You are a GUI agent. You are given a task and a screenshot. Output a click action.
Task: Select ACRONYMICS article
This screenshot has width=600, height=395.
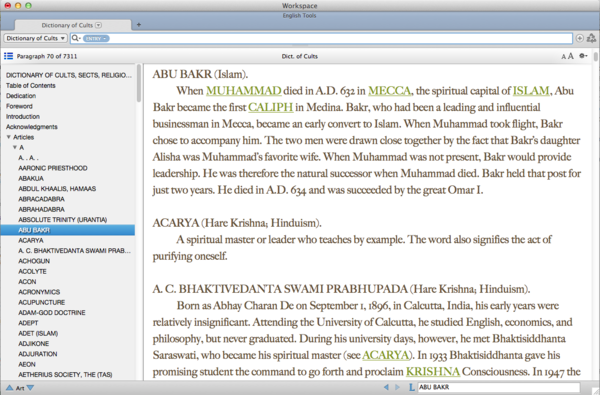tap(39, 292)
